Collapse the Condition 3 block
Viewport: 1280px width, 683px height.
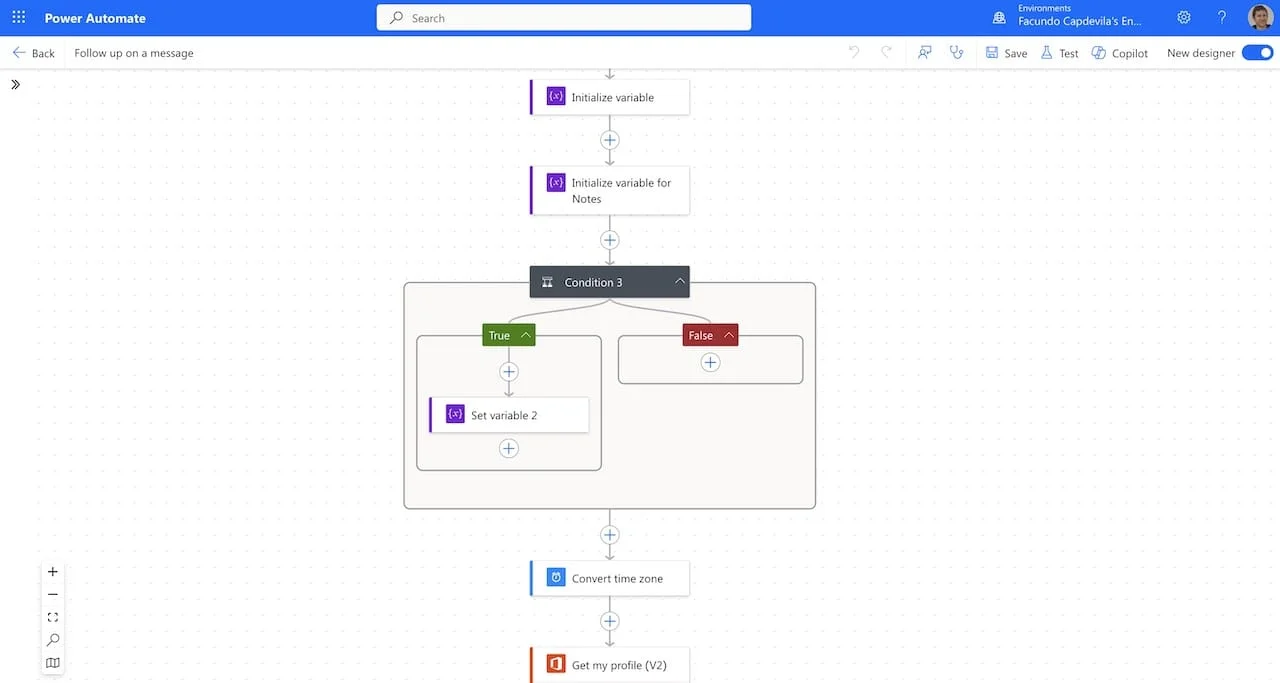(680, 282)
